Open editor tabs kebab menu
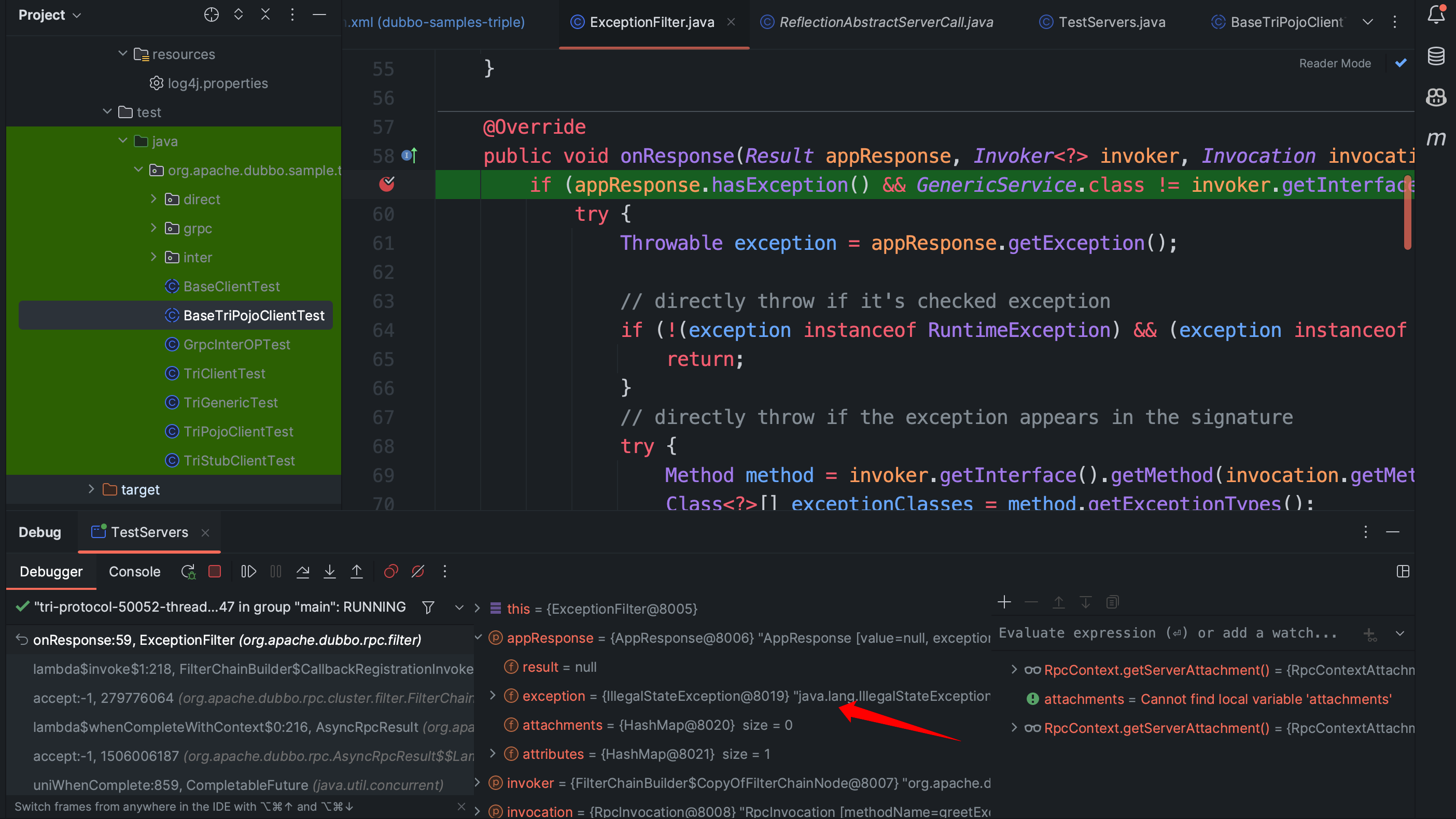 tap(1394, 22)
